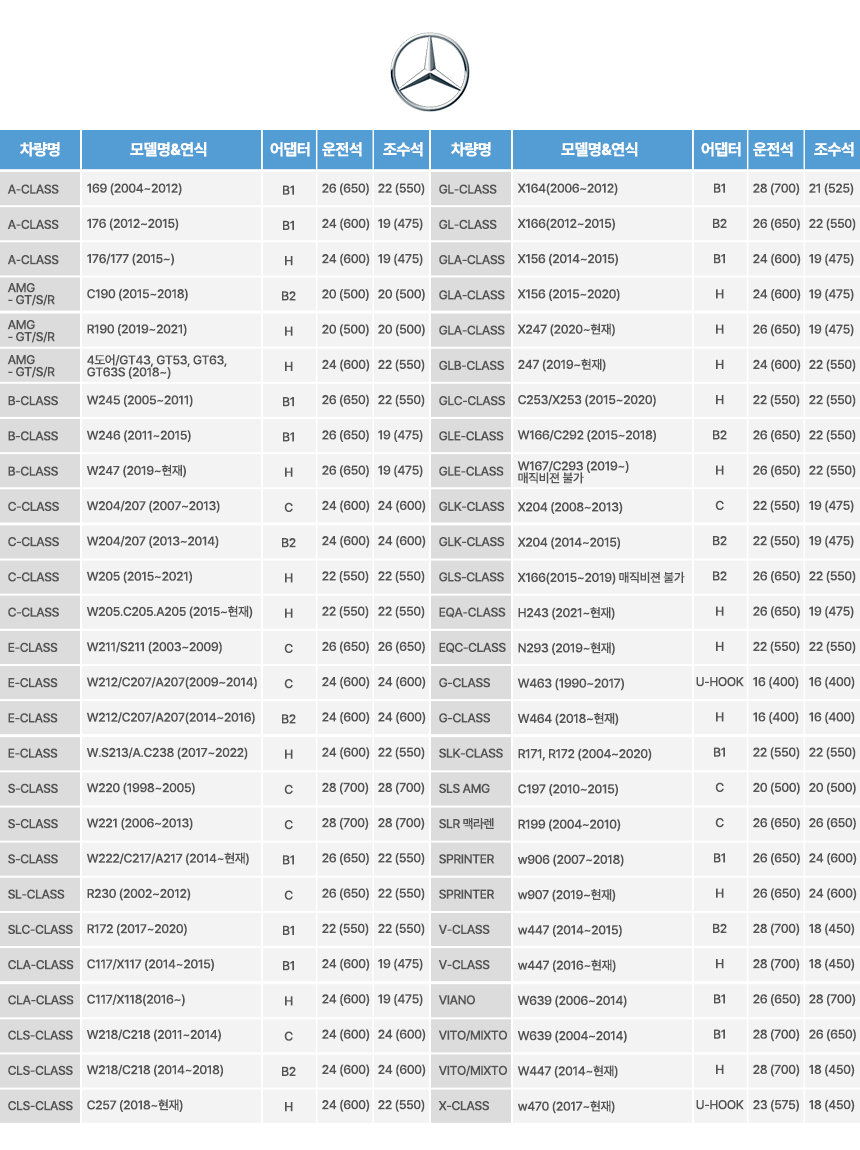Select the EQA-CLASS vehicle name cell

tap(472, 612)
